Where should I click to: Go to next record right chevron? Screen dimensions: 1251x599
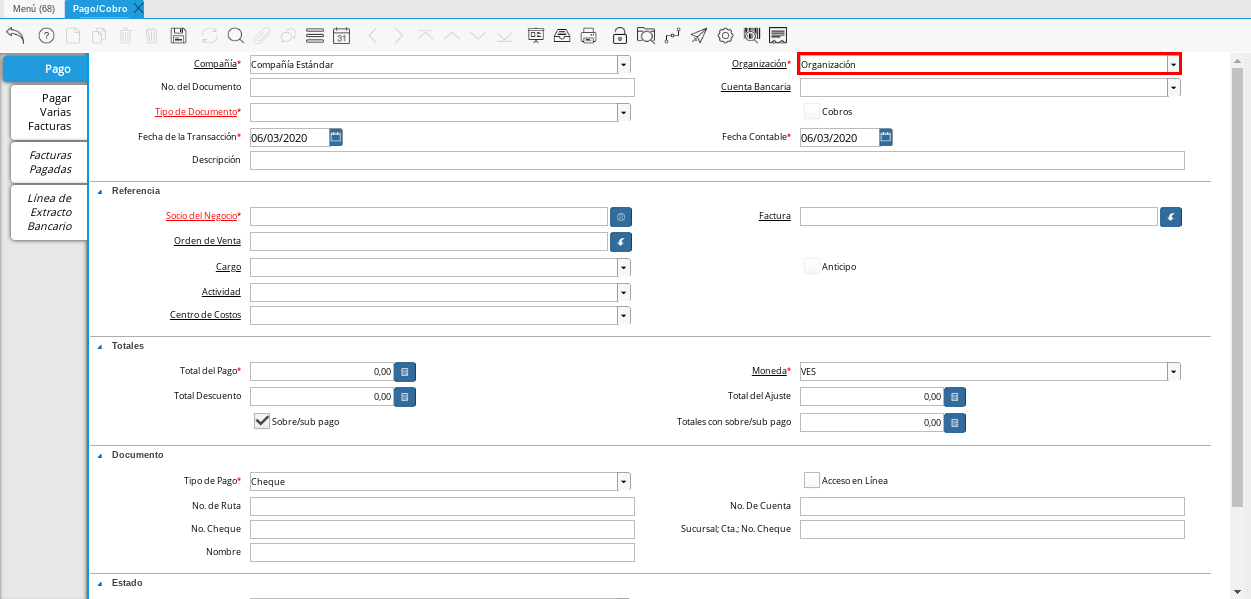(399, 36)
